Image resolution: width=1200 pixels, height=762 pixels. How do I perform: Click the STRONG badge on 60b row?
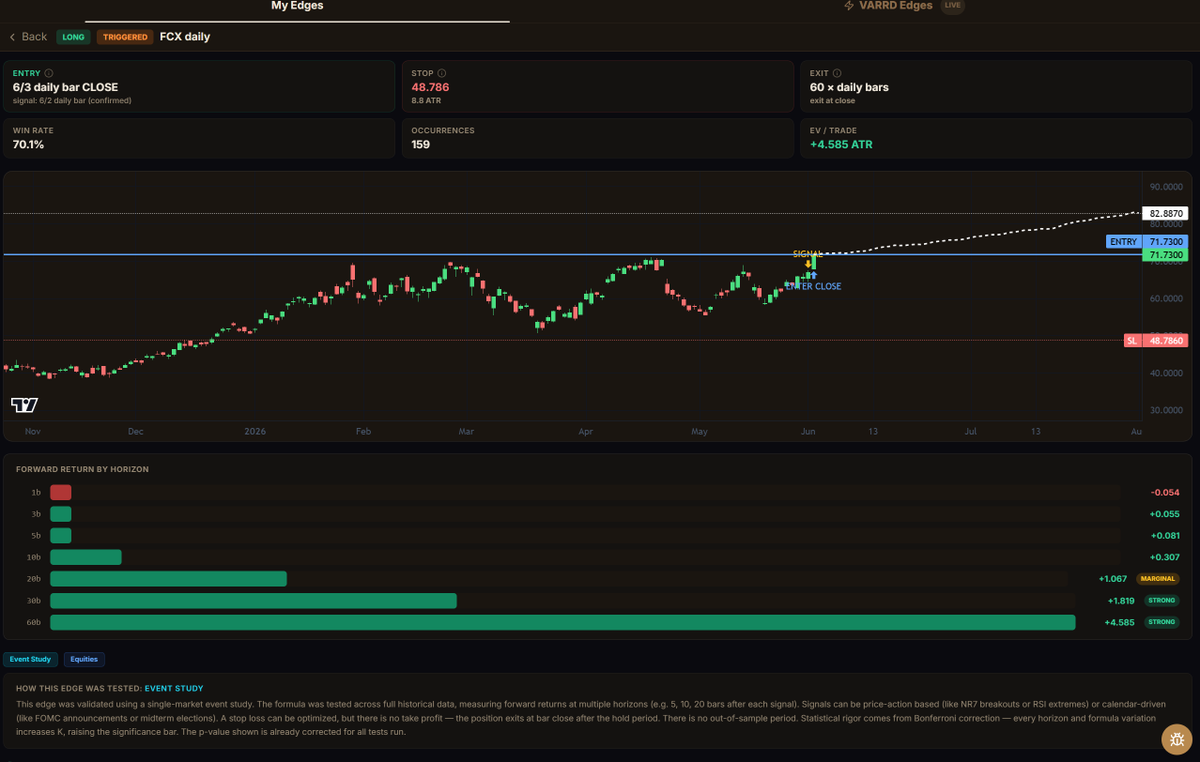tap(1162, 622)
